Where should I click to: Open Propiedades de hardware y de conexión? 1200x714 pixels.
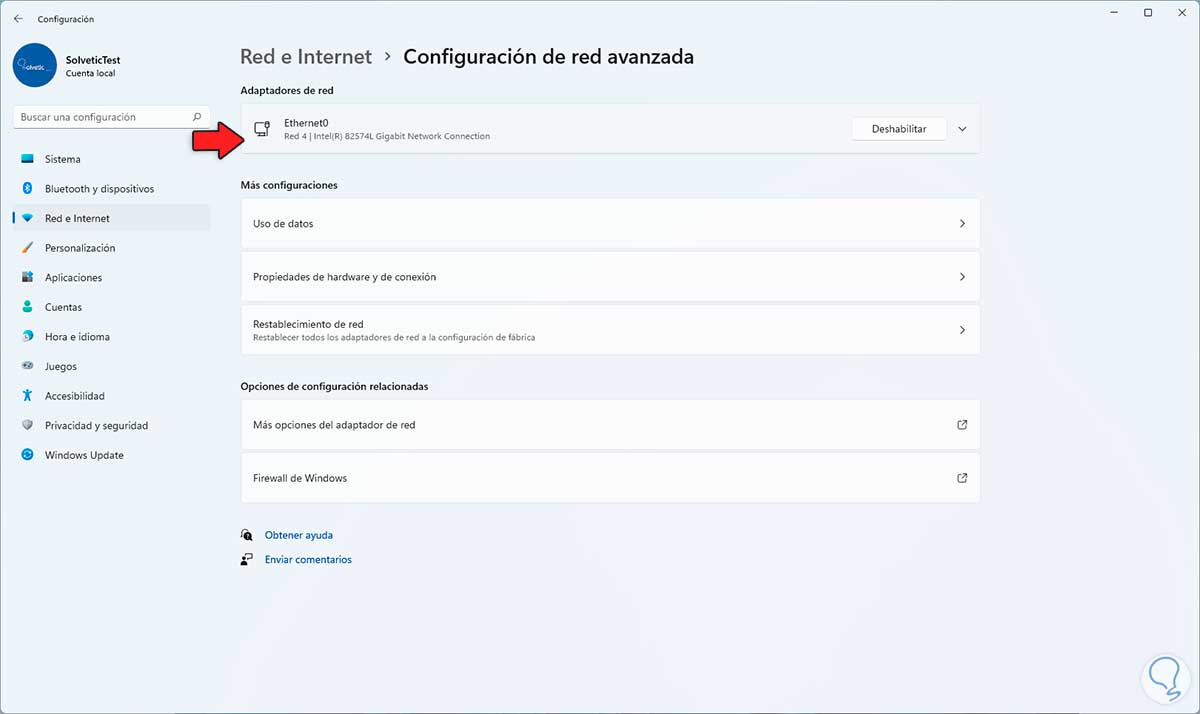610,277
